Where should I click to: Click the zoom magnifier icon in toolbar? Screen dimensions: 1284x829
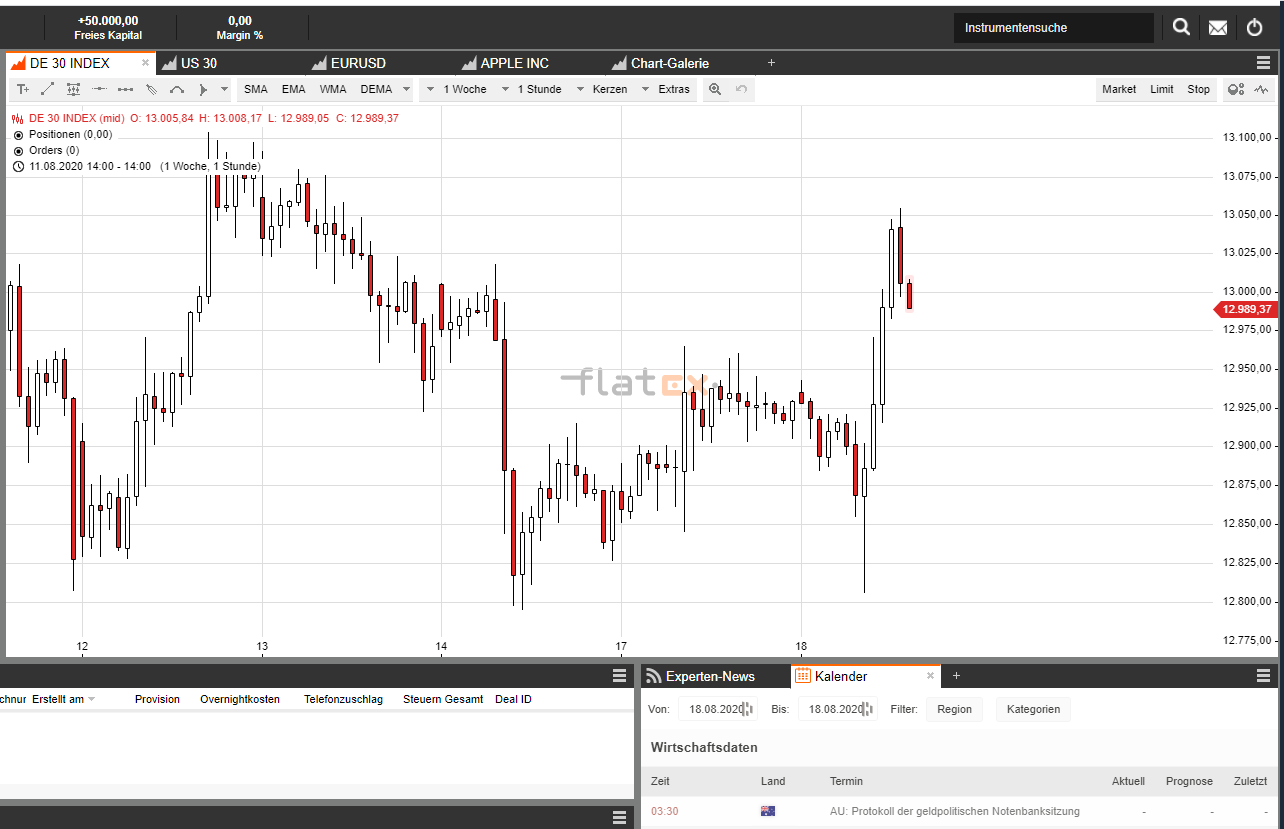coord(715,89)
